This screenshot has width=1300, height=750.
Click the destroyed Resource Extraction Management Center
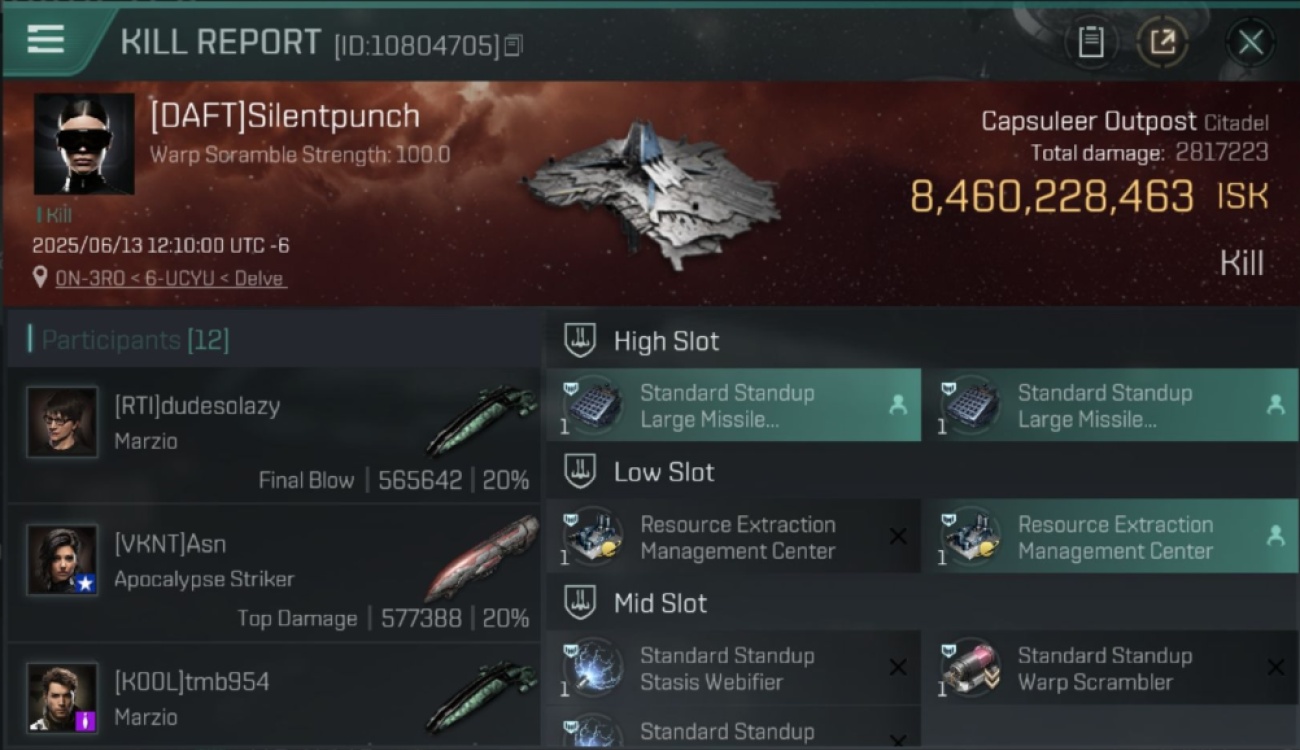(734, 537)
